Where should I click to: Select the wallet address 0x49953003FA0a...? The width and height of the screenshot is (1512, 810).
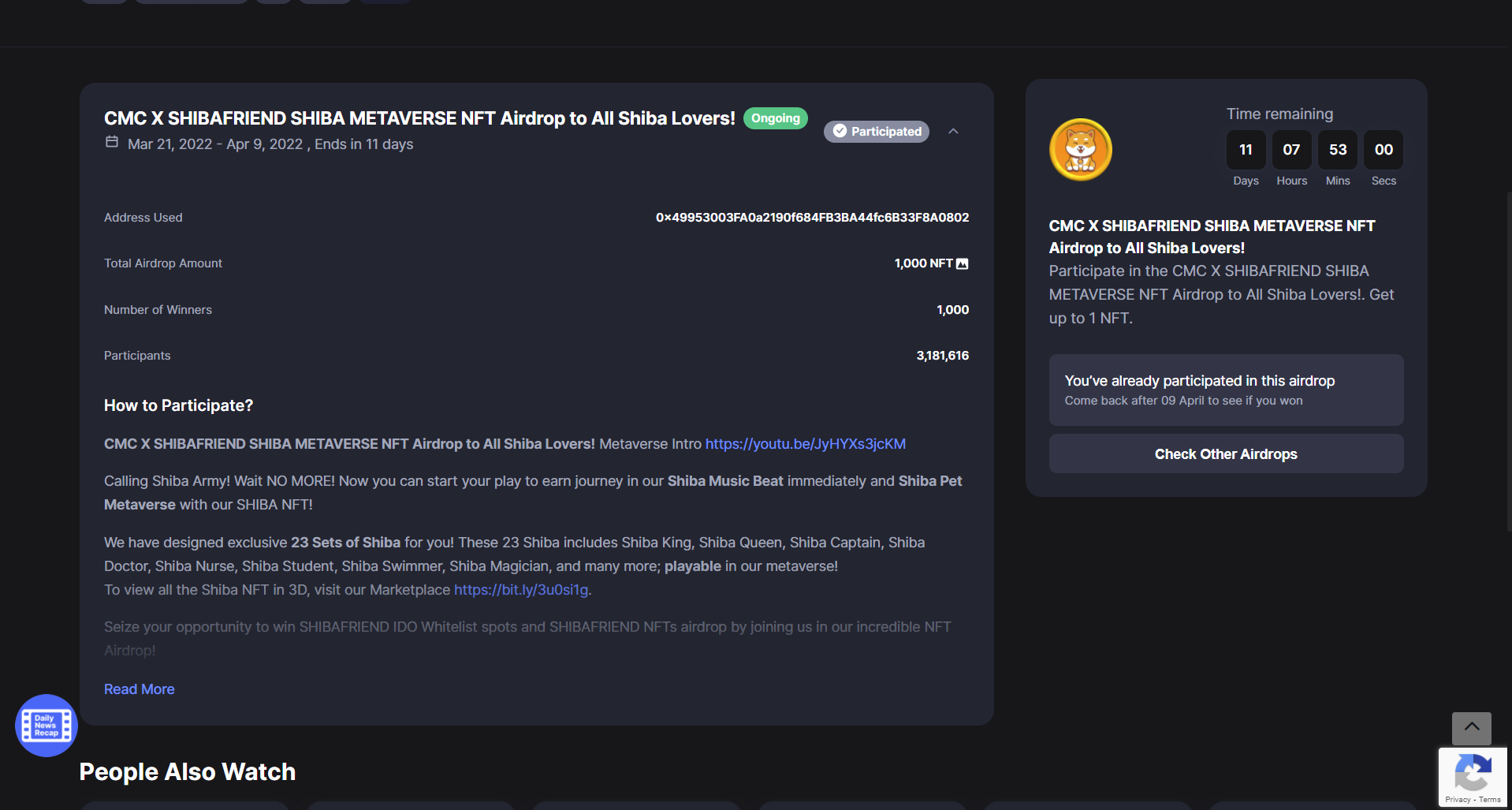point(812,218)
